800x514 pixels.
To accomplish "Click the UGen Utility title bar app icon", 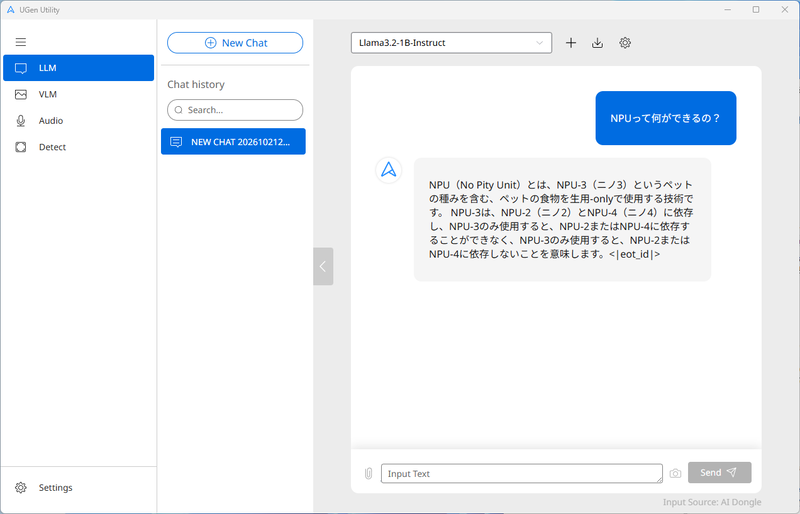I will [10, 10].
